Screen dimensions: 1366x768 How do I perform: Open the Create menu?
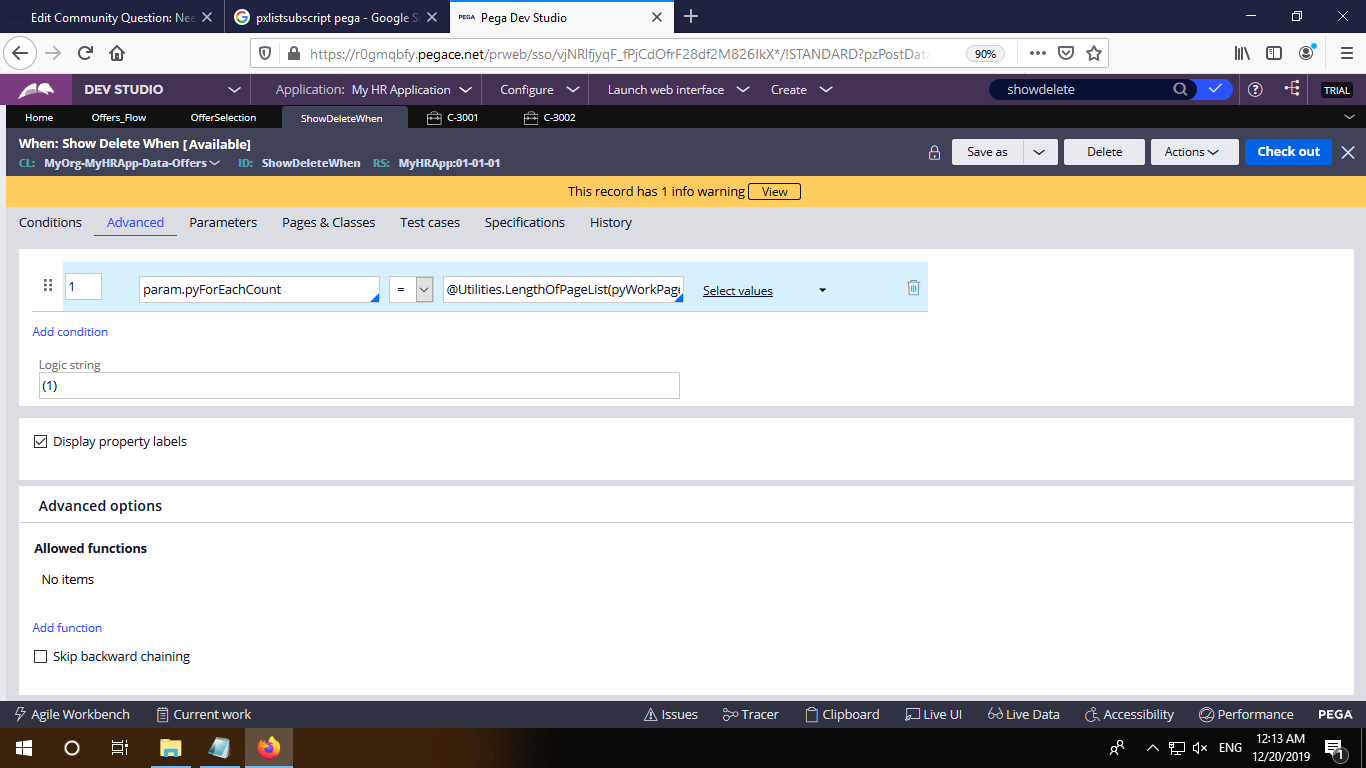(x=801, y=90)
